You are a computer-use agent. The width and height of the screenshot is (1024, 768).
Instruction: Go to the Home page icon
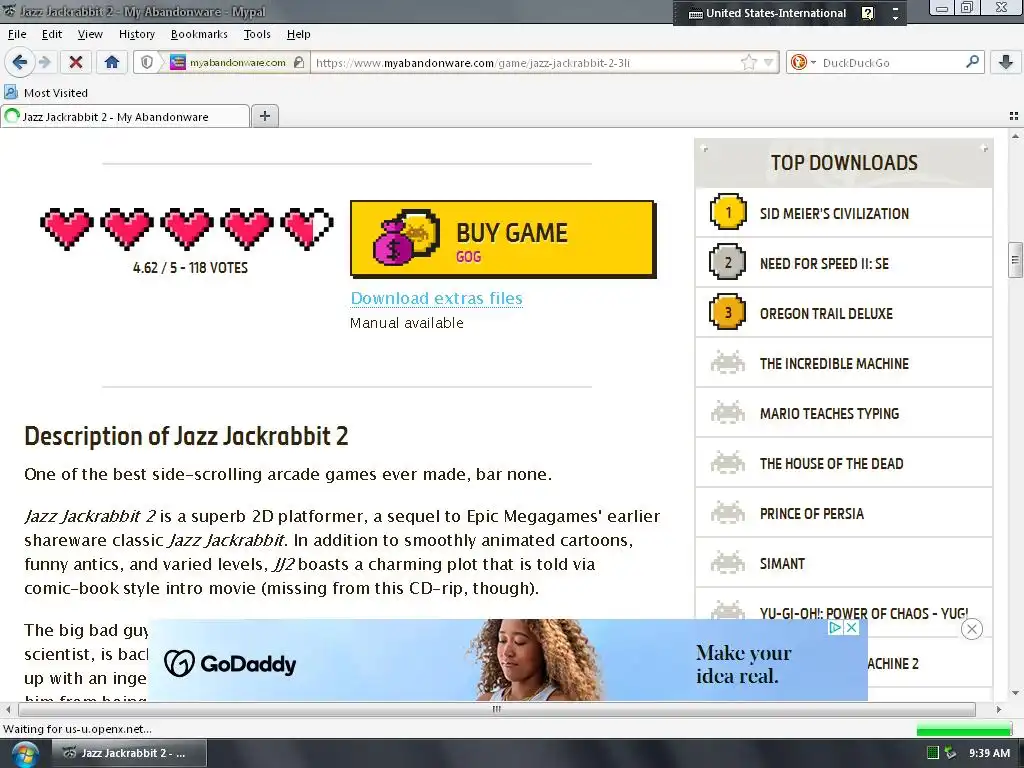pyautogui.click(x=112, y=62)
